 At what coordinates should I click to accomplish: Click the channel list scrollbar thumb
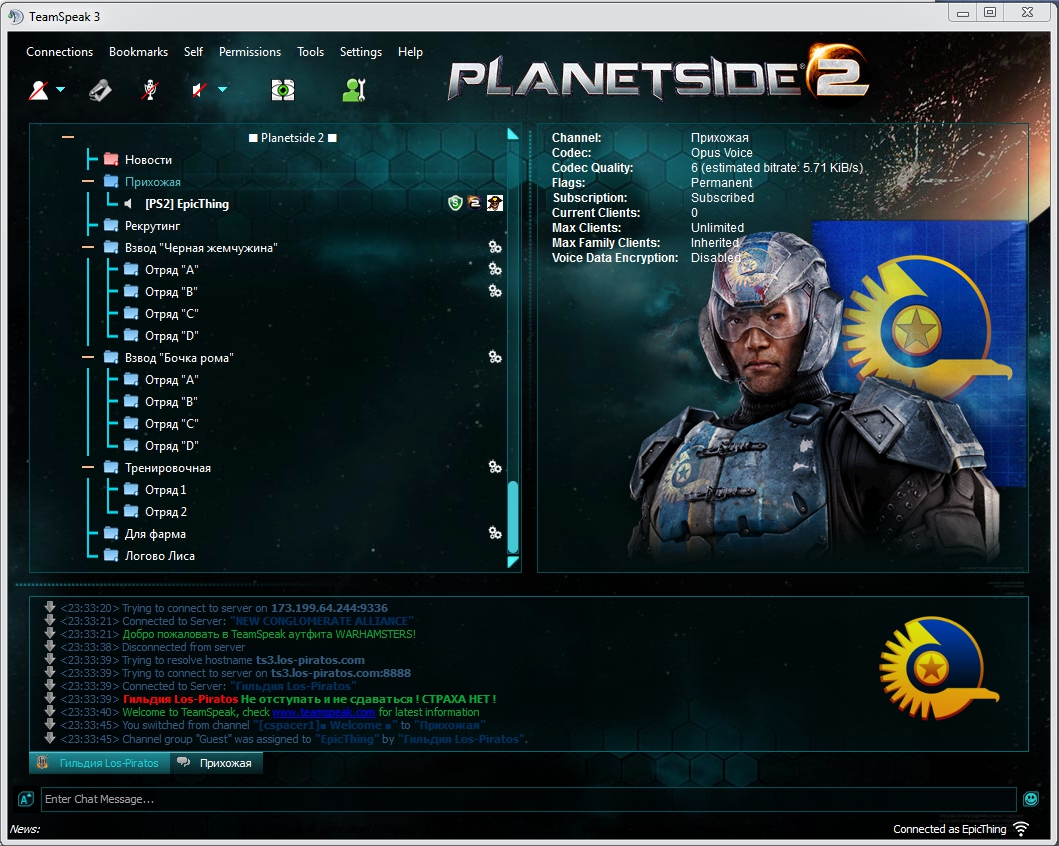(x=513, y=517)
